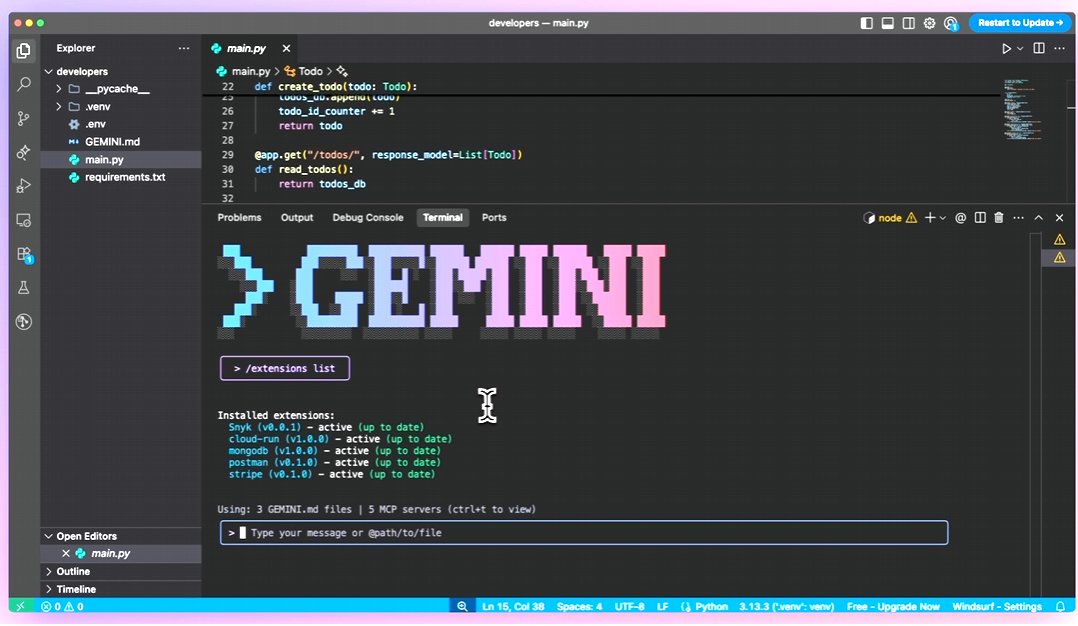1078x626 pixels.
Task: Open the Search view in activity bar
Action: 23,84
